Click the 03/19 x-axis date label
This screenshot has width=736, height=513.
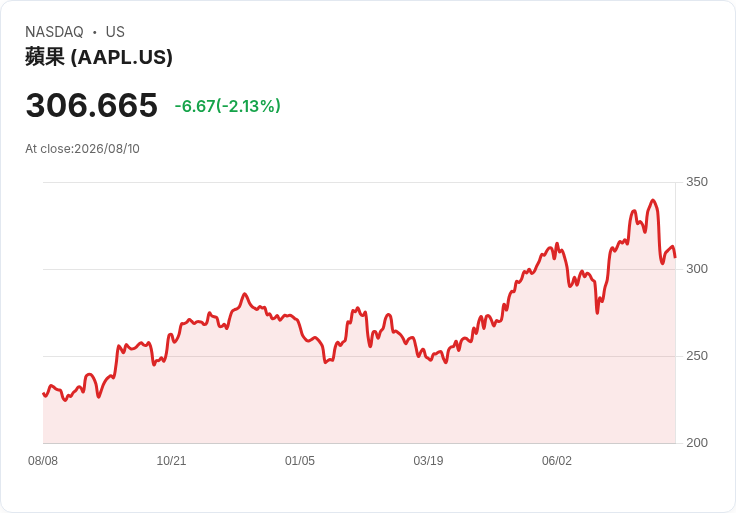(428, 461)
